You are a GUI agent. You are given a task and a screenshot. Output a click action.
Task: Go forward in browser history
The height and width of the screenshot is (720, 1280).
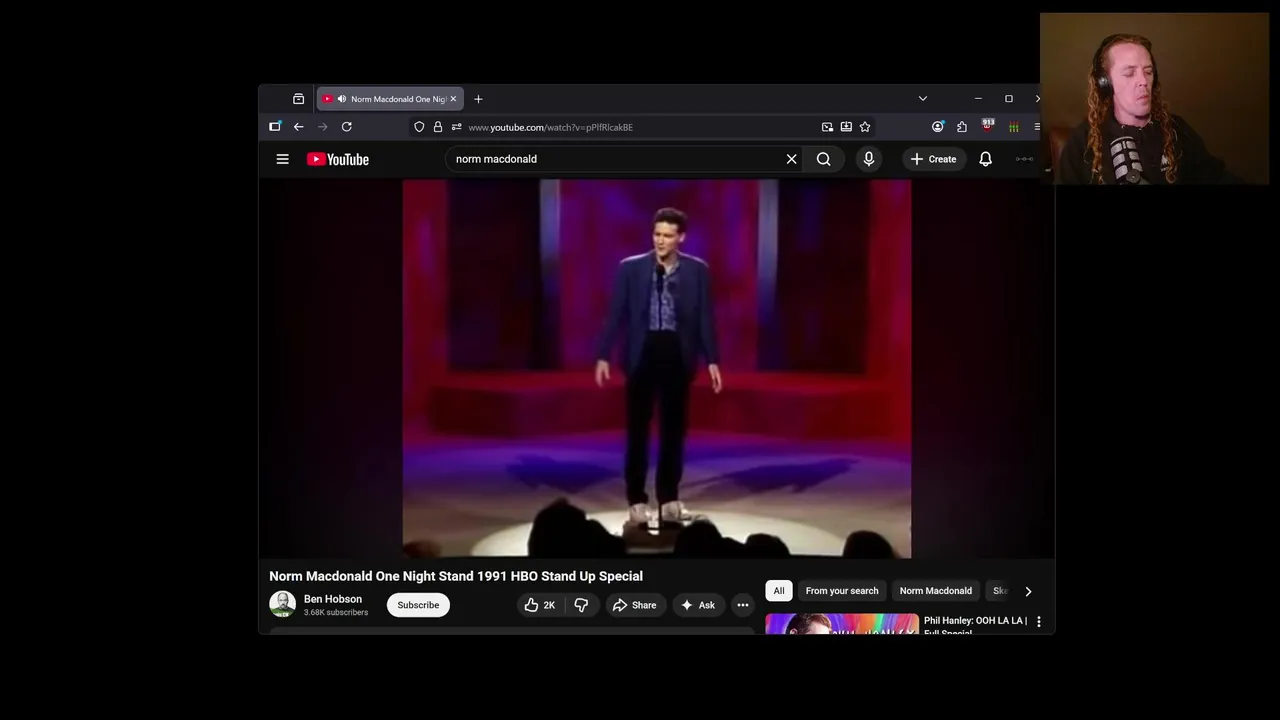[x=322, y=127]
